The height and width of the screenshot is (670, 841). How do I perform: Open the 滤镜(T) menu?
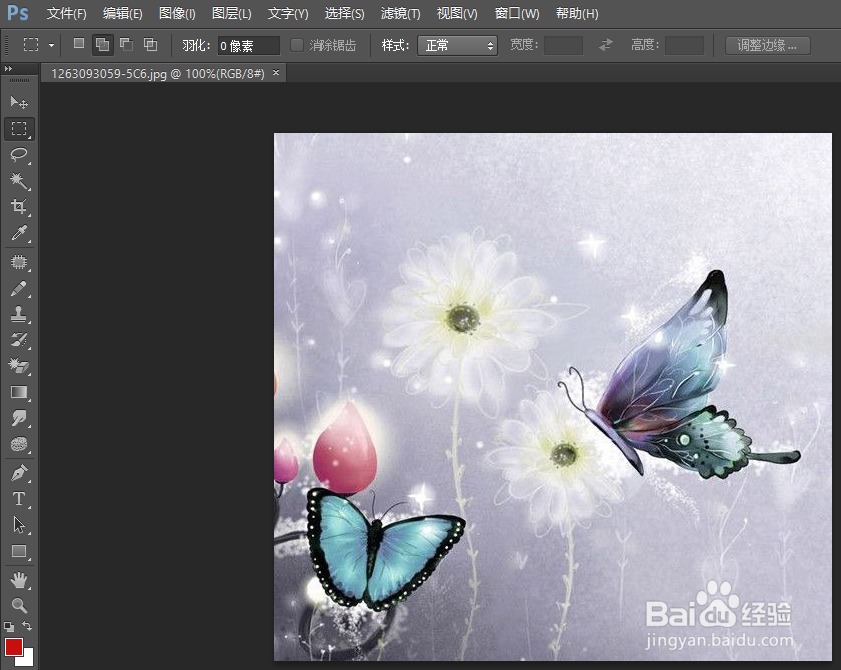pos(400,13)
